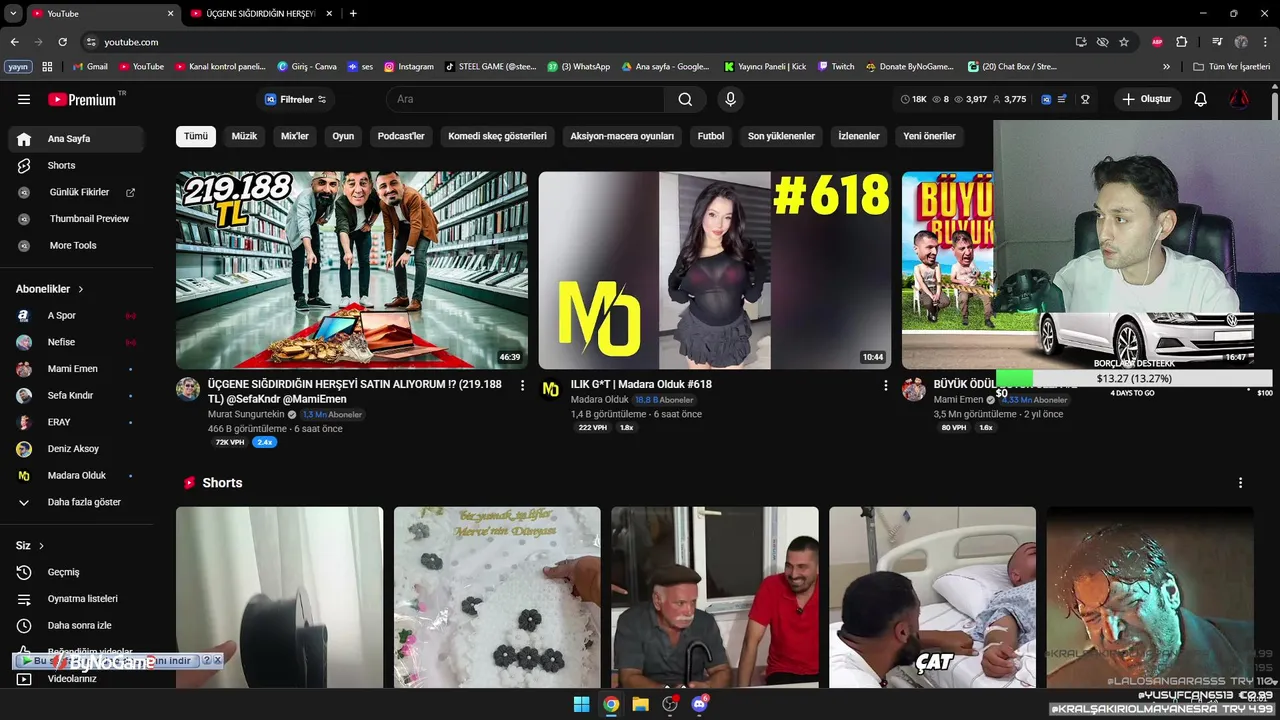The width and height of the screenshot is (1280, 720).
Task: Select the Podcast'ler chip
Action: [x=401, y=136]
